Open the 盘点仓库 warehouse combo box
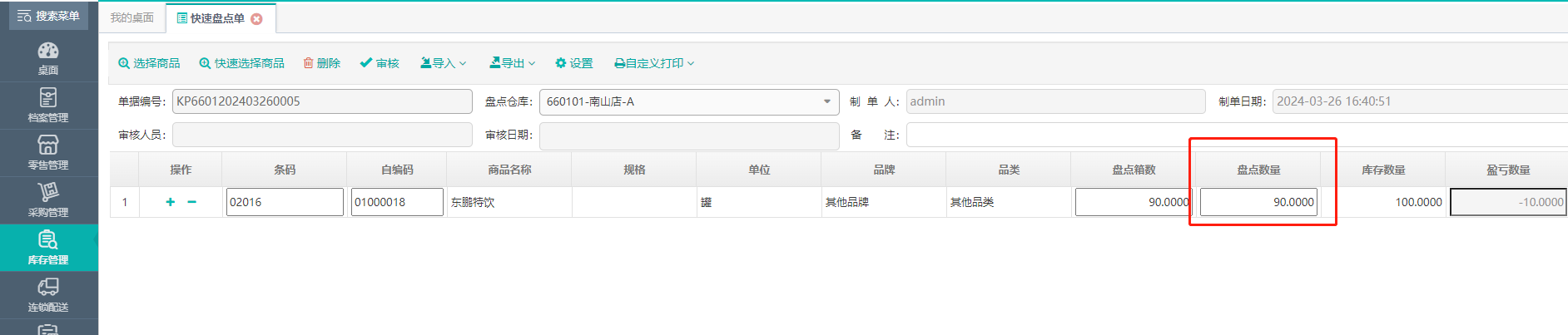This screenshot has width=1568, height=335. [x=689, y=101]
